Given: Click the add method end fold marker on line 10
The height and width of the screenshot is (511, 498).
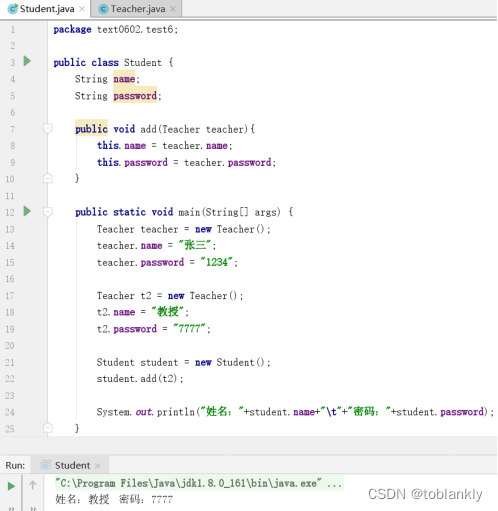Looking at the screenshot, I should (48, 178).
